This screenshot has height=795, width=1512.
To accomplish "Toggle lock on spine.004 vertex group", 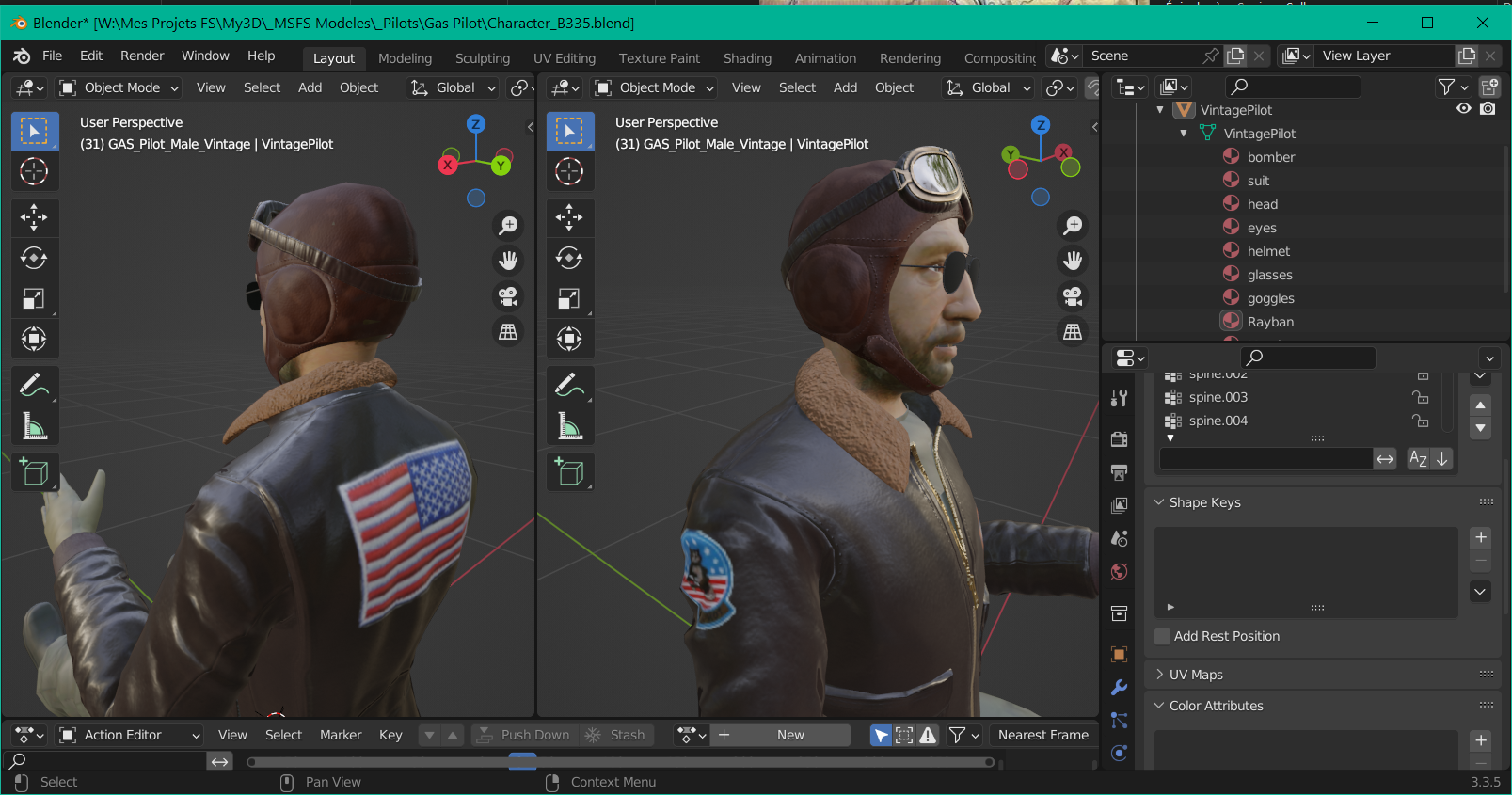I will (1421, 421).
